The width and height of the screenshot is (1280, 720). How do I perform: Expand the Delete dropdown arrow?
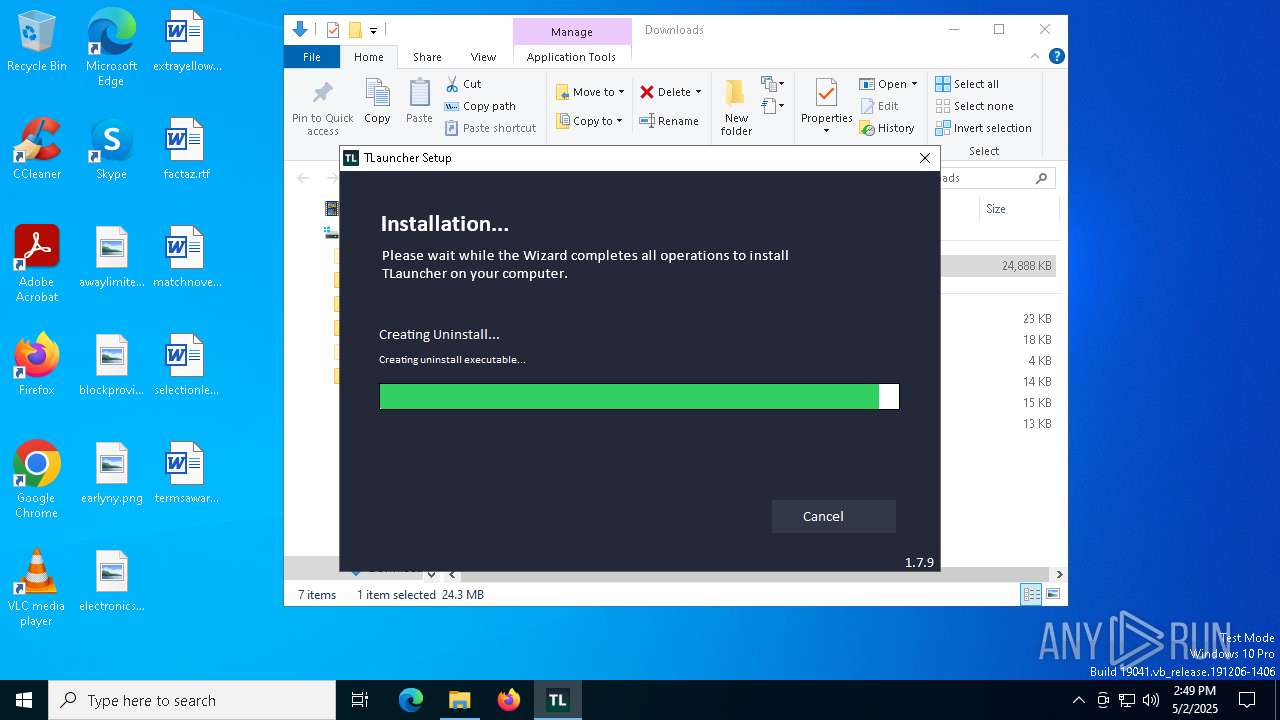pyautogui.click(x=698, y=92)
